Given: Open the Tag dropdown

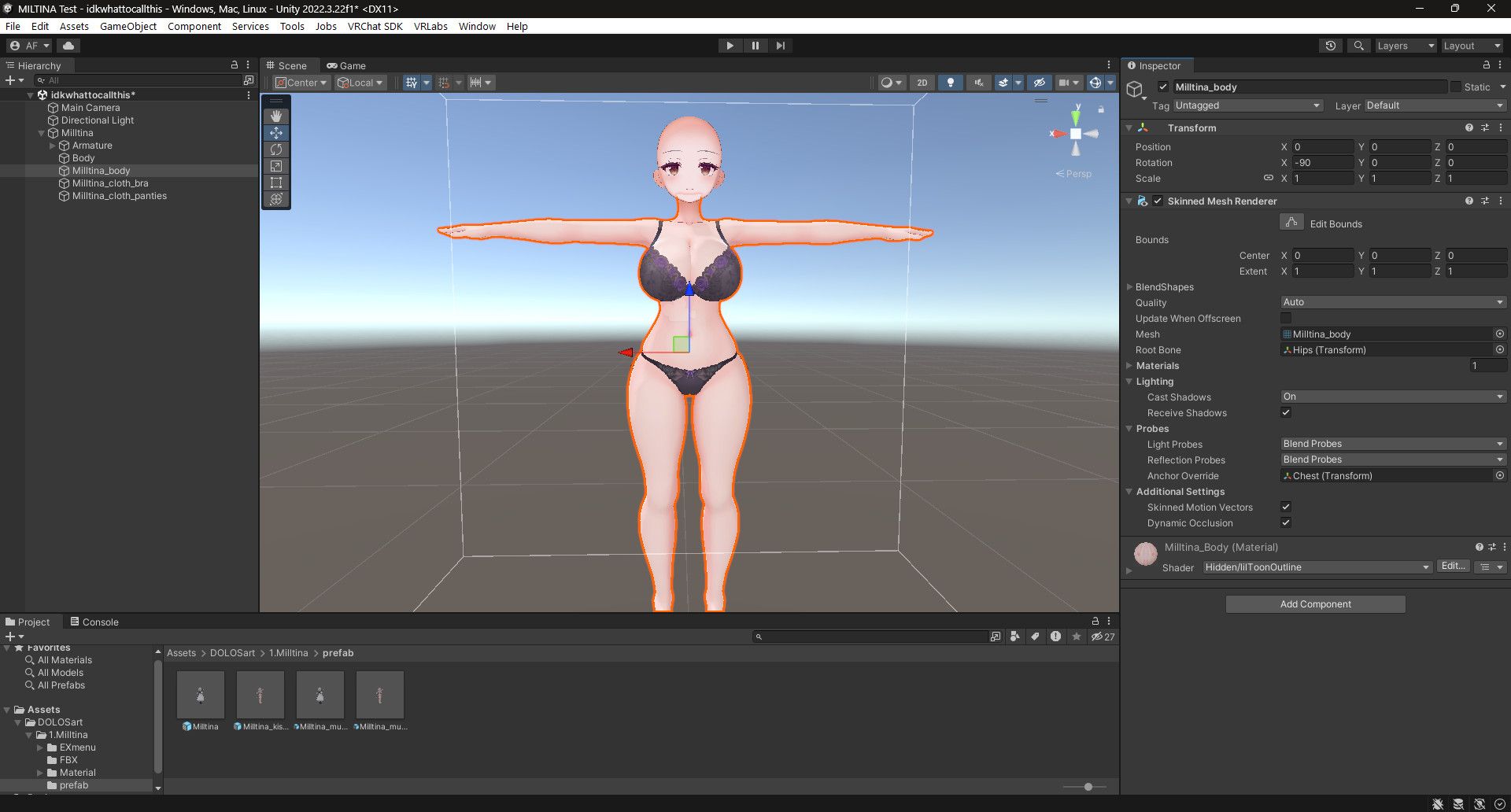Looking at the screenshot, I should 1247,105.
